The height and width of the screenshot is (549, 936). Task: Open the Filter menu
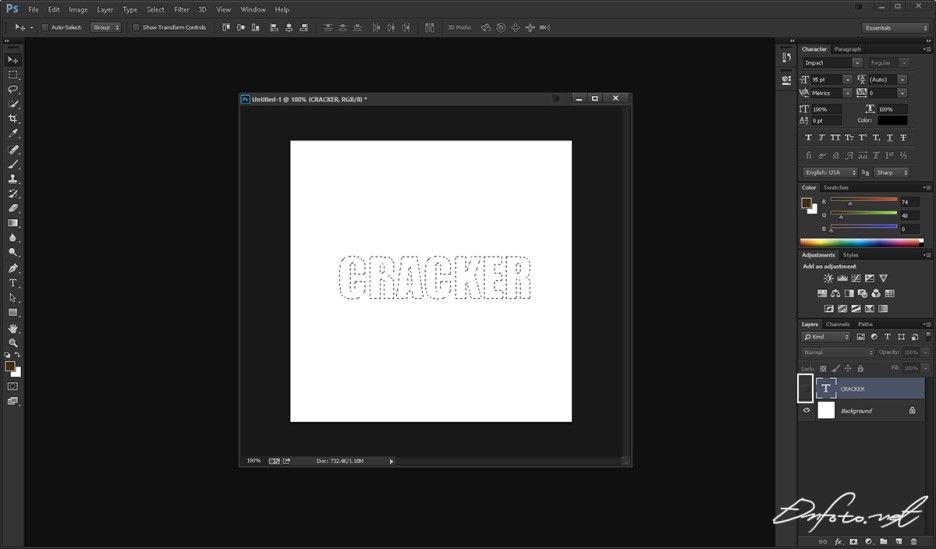tap(181, 10)
